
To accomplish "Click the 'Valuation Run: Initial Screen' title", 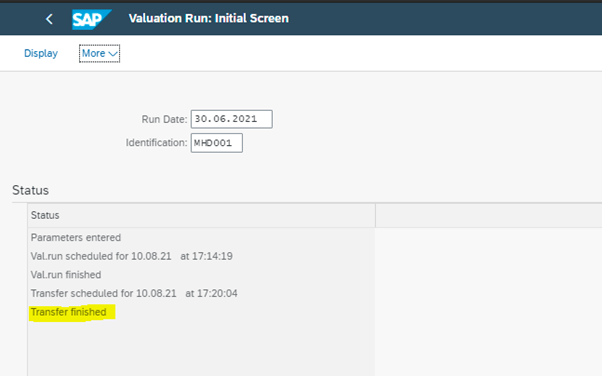I will [208, 18].
